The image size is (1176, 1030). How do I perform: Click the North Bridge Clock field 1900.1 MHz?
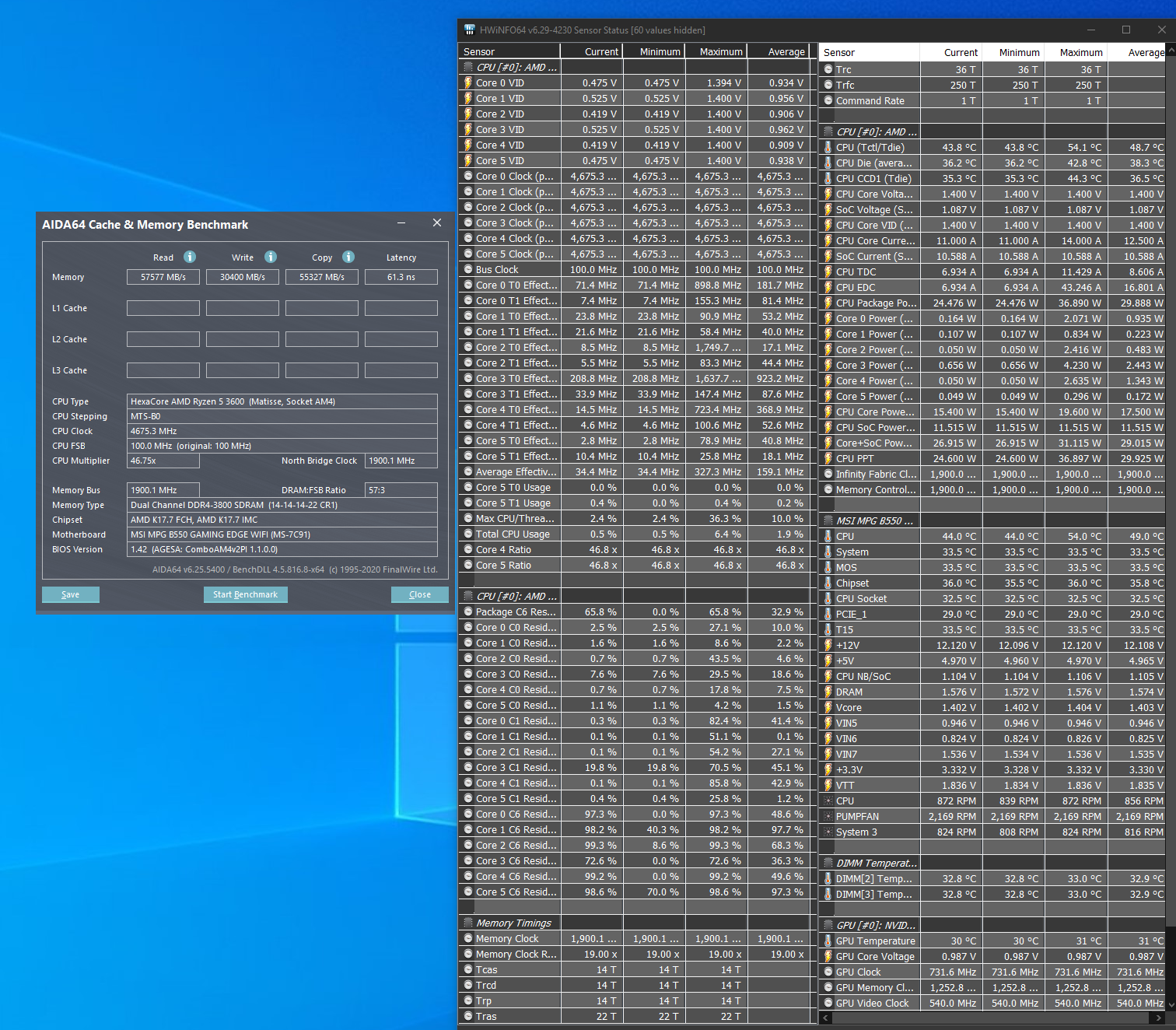tap(401, 461)
